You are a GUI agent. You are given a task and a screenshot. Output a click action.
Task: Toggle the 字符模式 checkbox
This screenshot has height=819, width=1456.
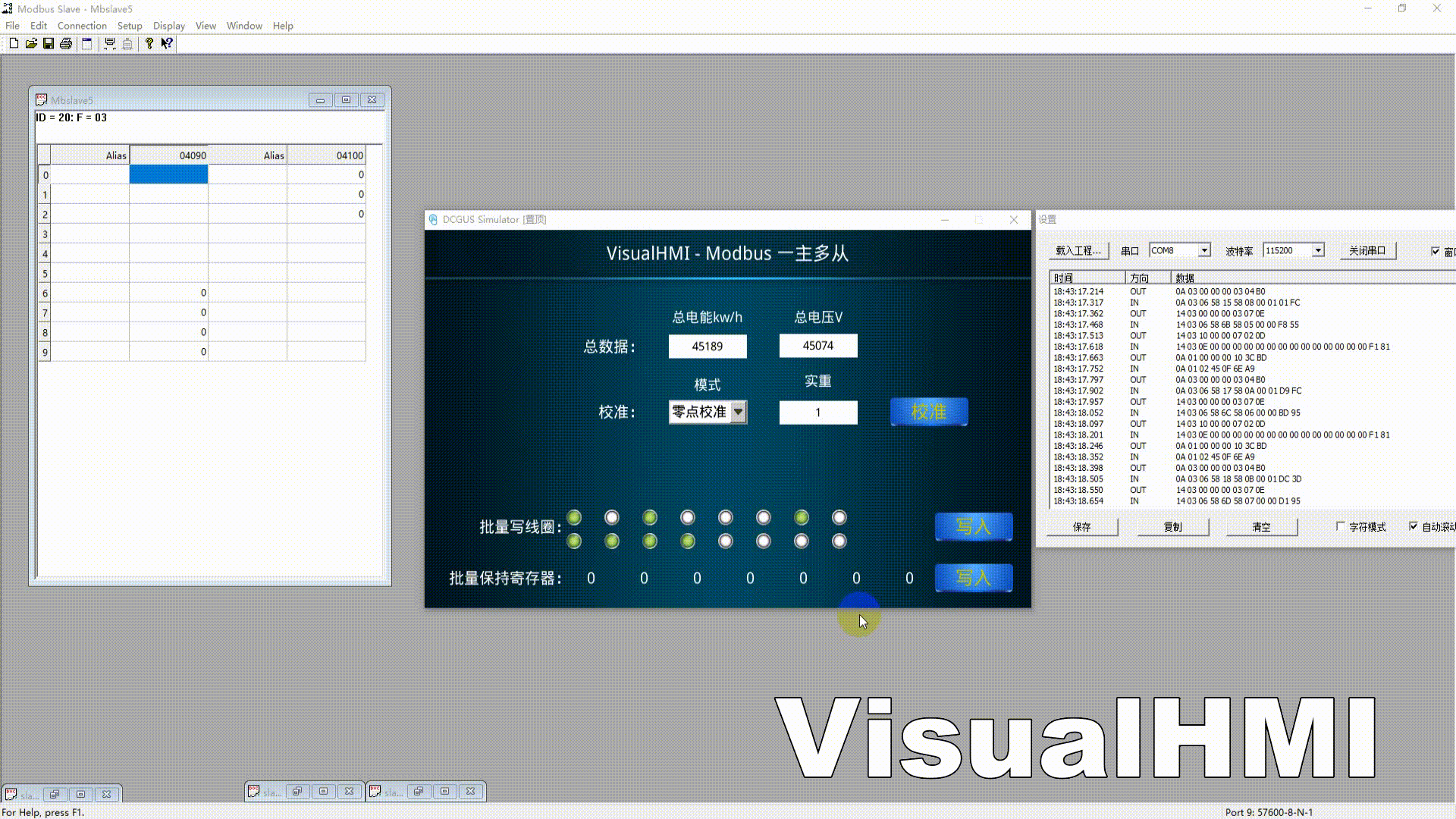[1340, 526]
